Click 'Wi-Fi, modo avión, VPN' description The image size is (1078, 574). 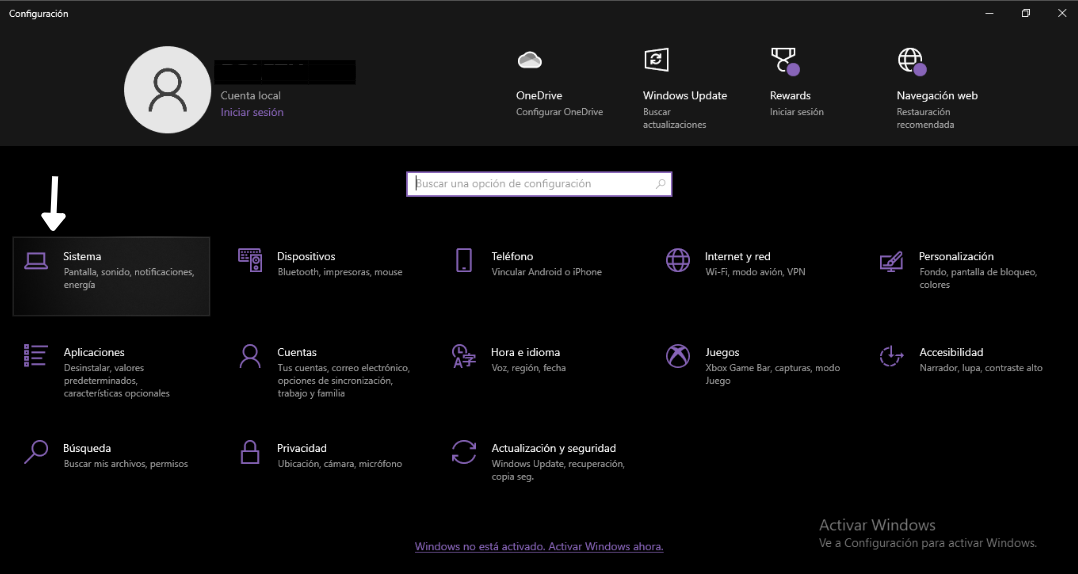pyautogui.click(x=755, y=272)
